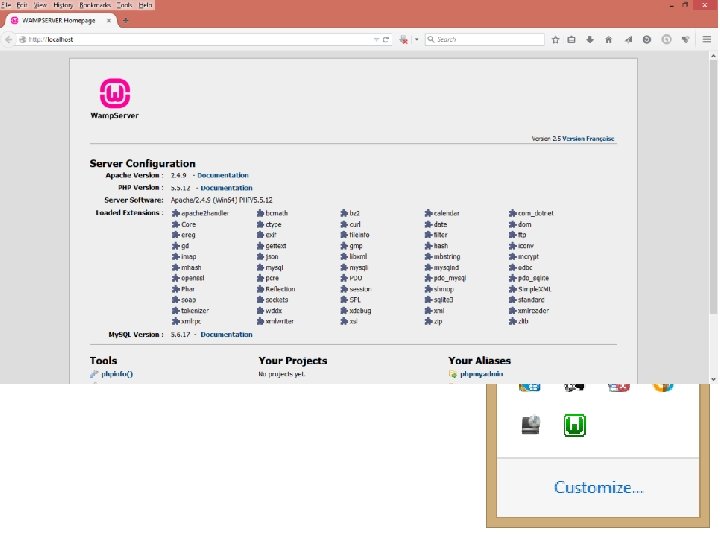Select the 'Apache/2.4.9 (Win64) PHP/5.5.12' text

coord(222,200)
